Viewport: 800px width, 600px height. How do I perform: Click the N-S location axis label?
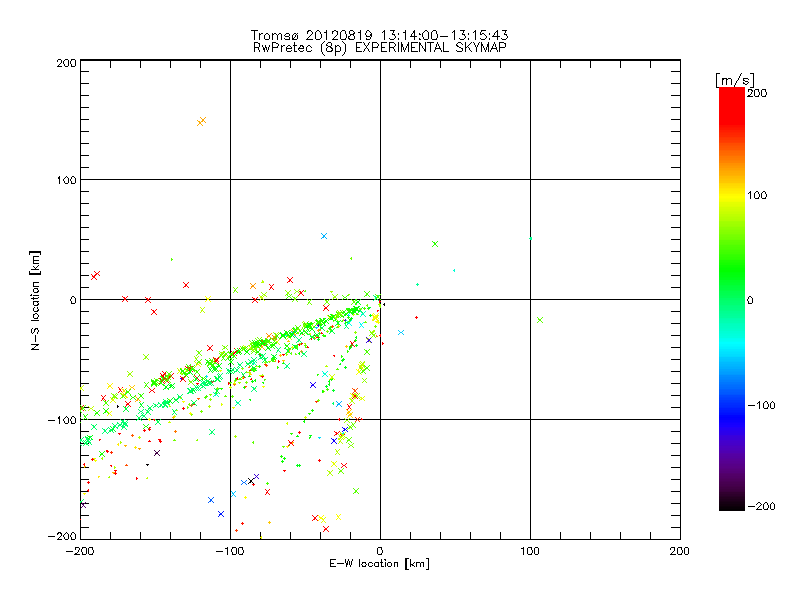(x=34, y=299)
